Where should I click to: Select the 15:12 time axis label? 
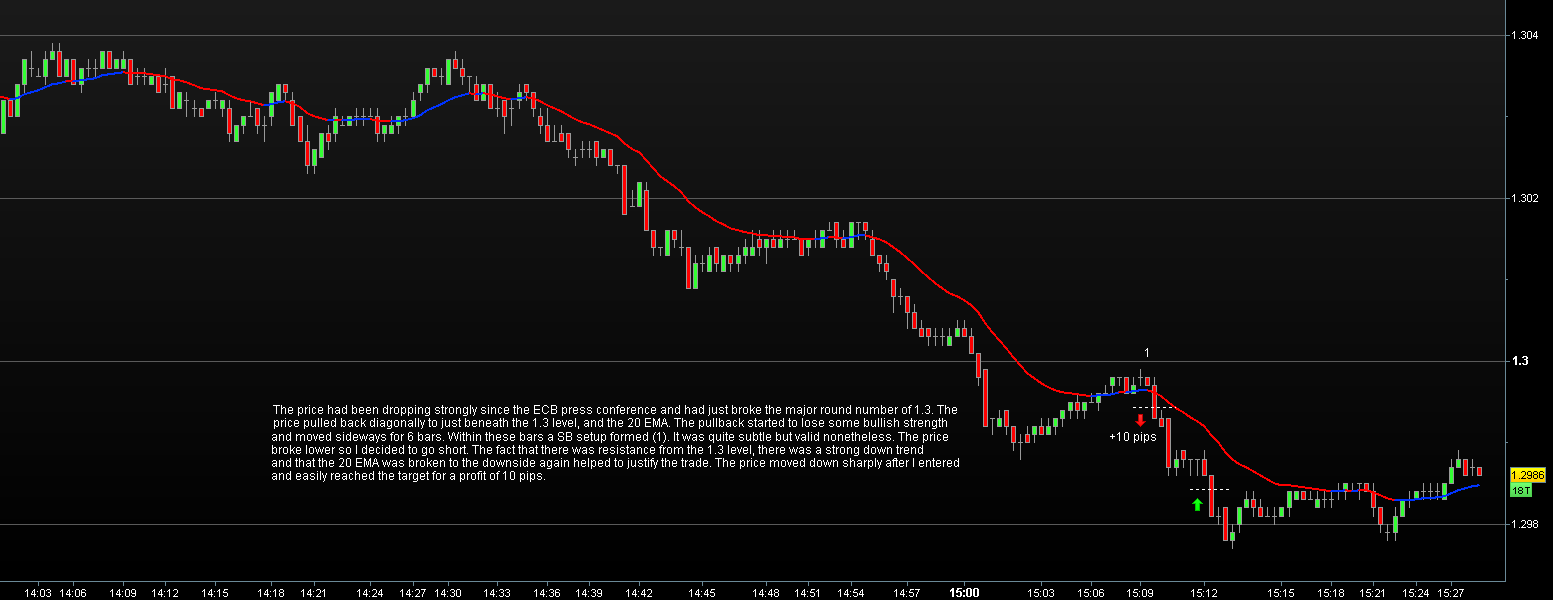click(1204, 593)
